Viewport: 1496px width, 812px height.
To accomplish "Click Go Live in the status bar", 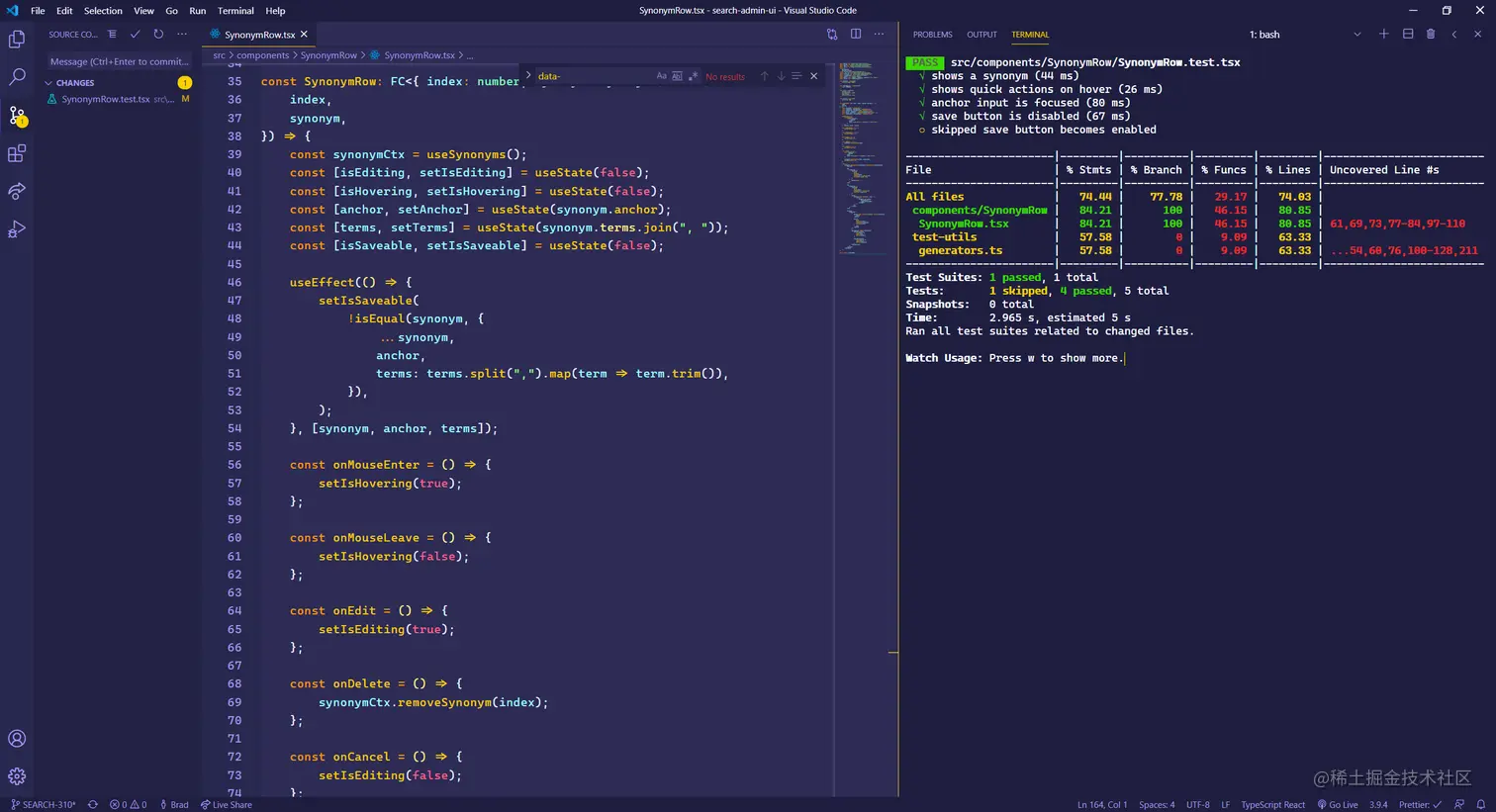I will tap(1337, 805).
